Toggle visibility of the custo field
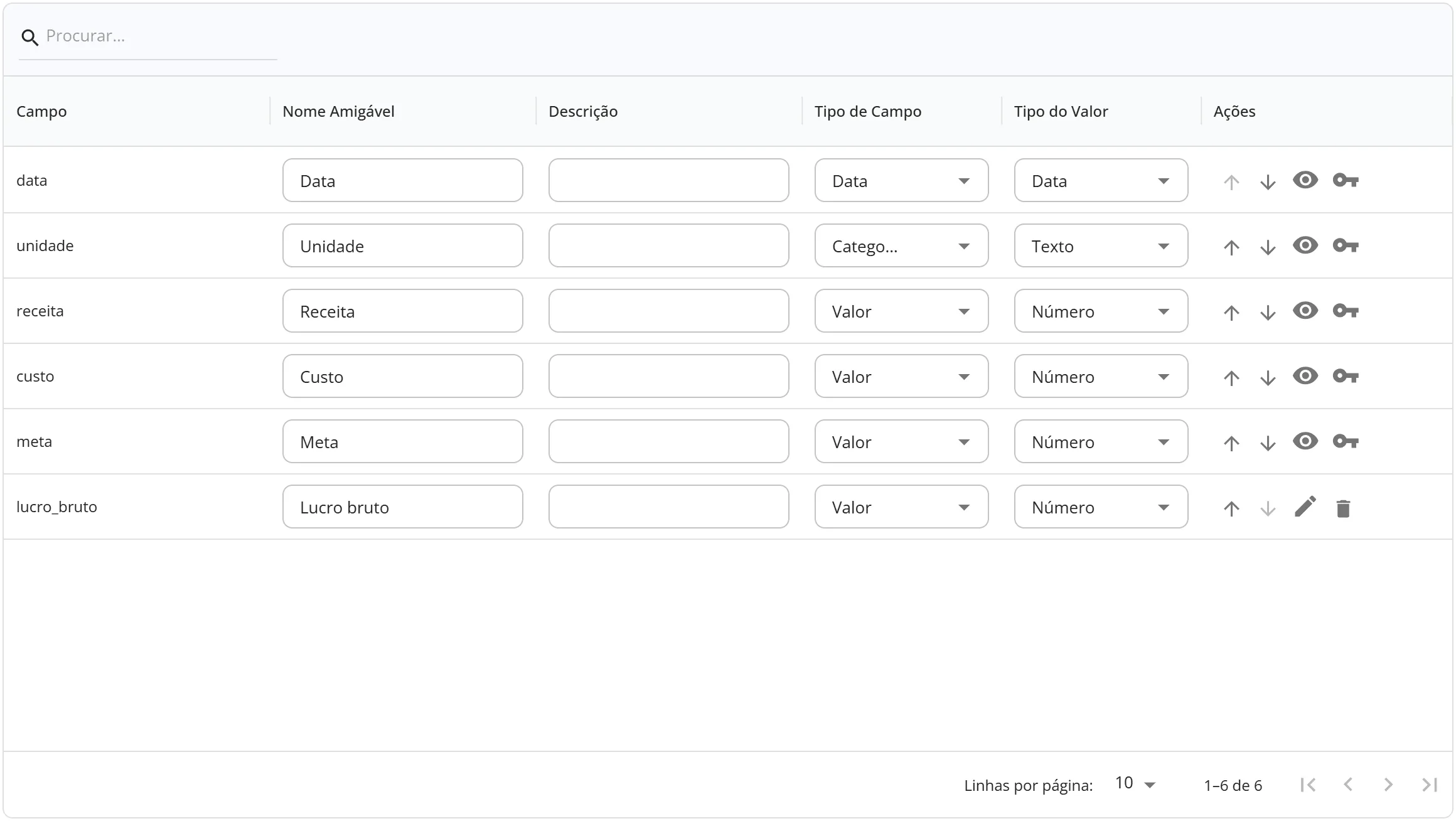 point(1305,376)
